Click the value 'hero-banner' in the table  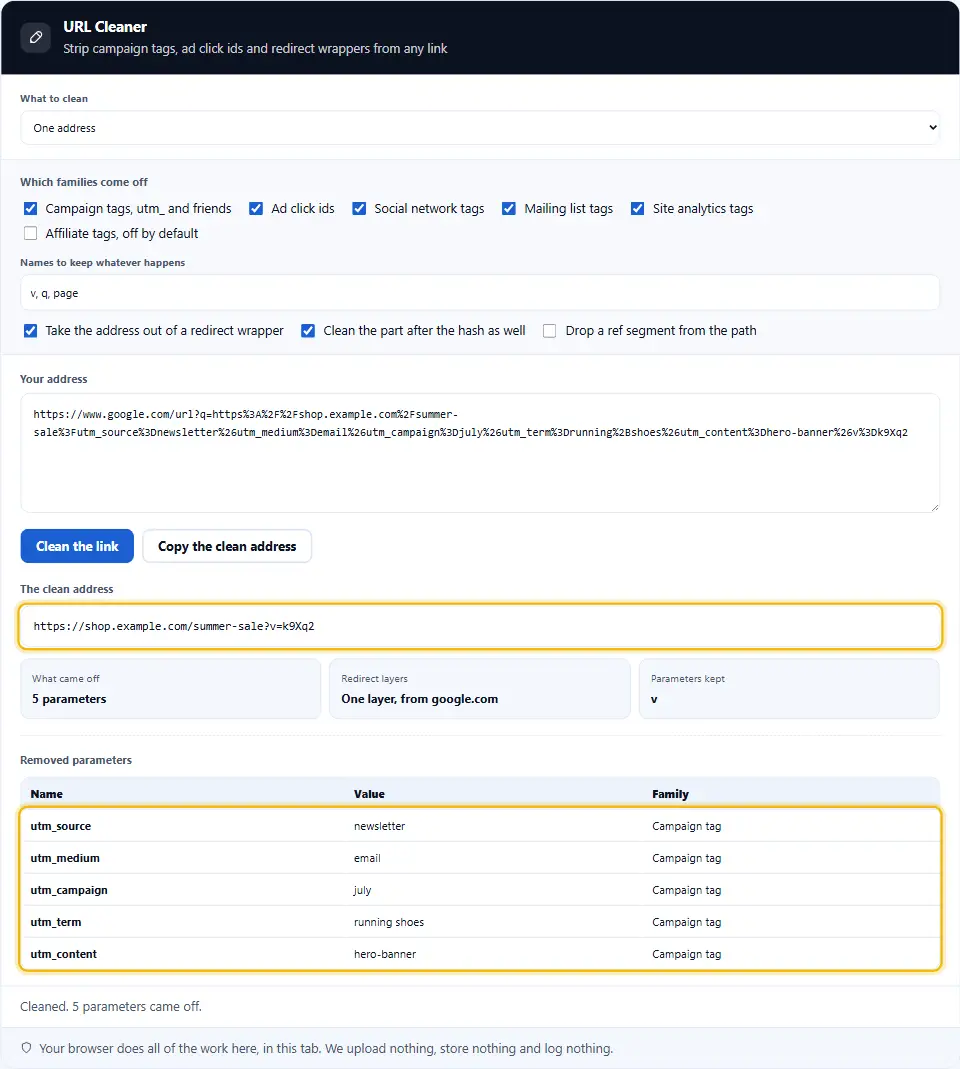(385, 954)
